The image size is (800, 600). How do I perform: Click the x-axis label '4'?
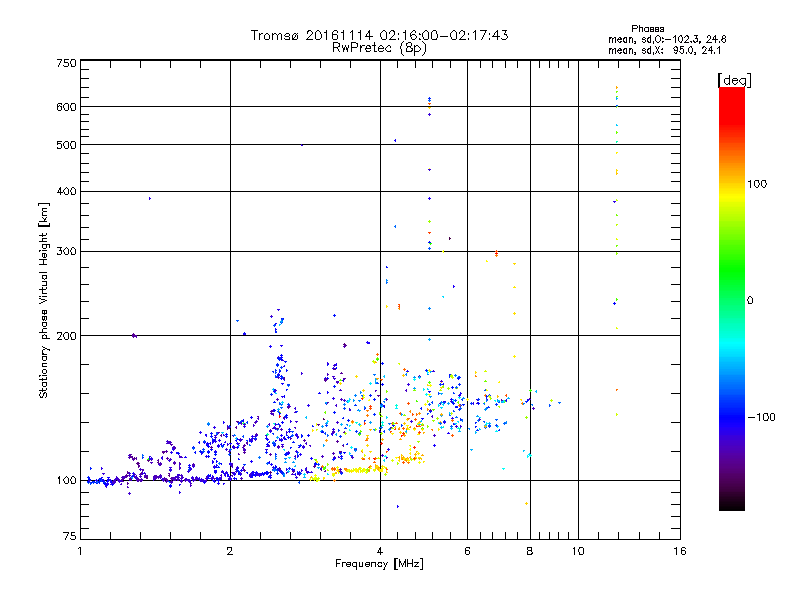380,551
